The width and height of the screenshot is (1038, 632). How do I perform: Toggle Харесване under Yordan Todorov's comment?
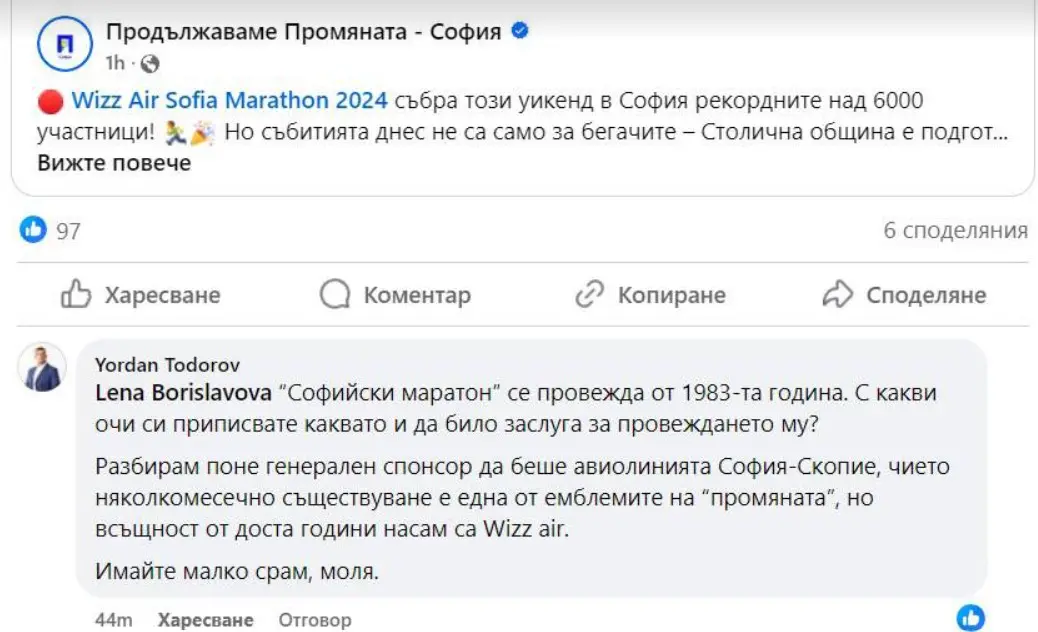205,620
